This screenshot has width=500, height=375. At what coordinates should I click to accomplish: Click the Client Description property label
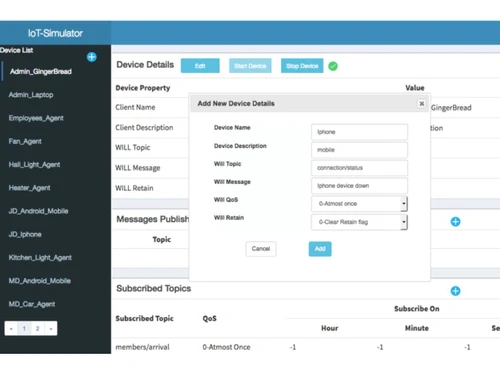(x=144, y=128)
